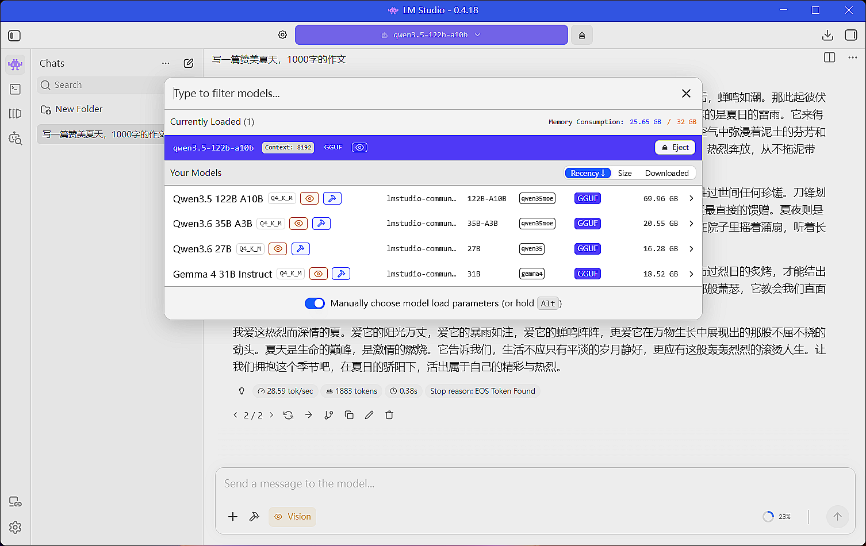The height and width of the screenshot is (546, 866).
Task: Click the Vision badge in message box
Action: 293,517
